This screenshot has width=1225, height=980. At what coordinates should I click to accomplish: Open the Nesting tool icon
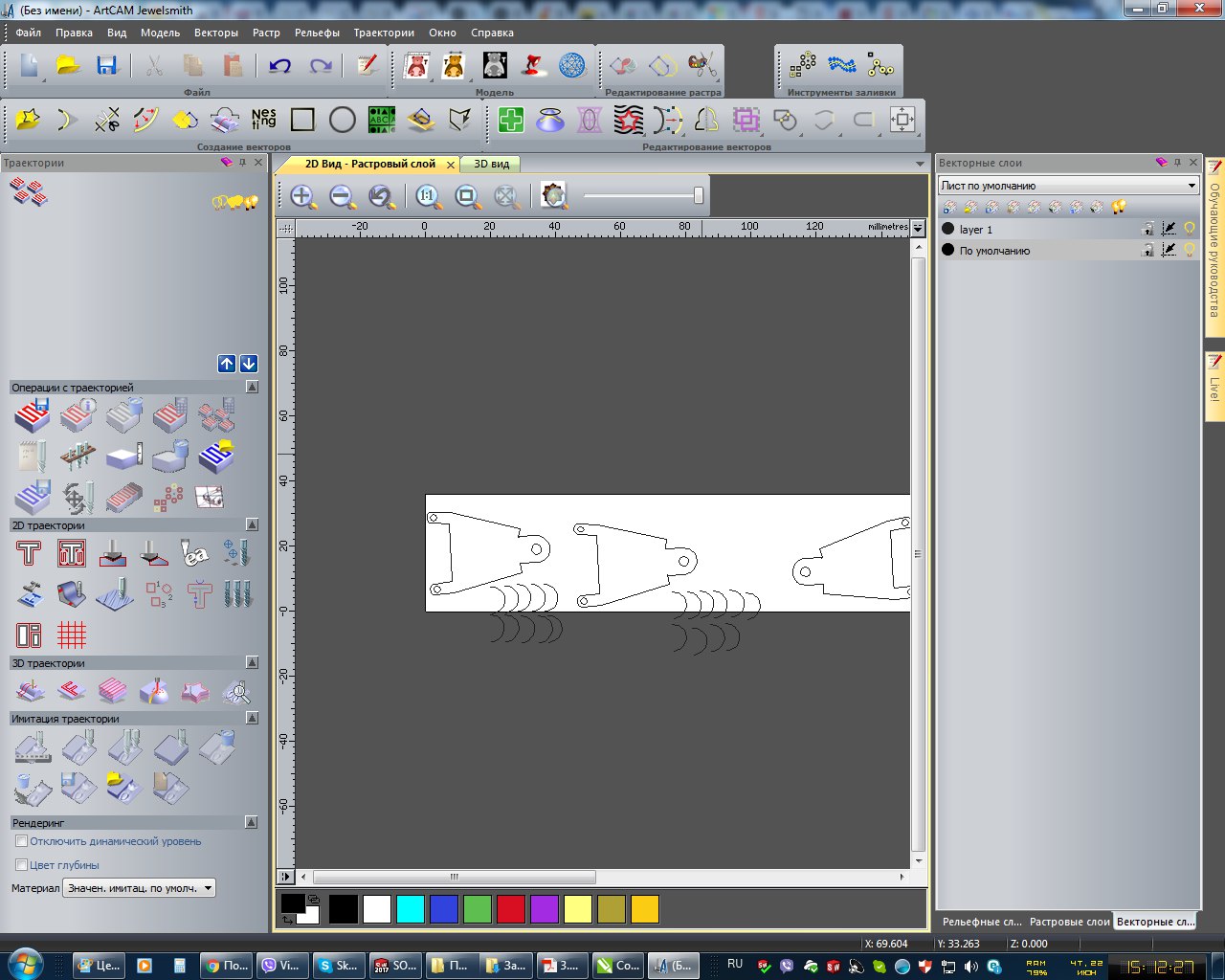(x=263, y=120)
